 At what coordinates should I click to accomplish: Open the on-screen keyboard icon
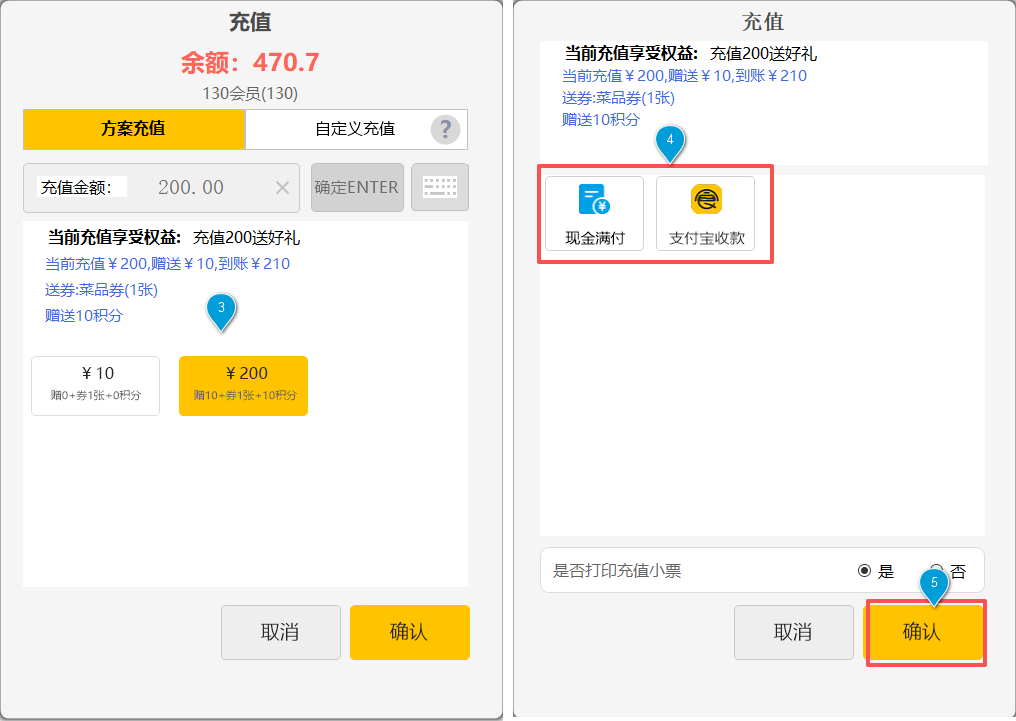(x=440, y=187)
